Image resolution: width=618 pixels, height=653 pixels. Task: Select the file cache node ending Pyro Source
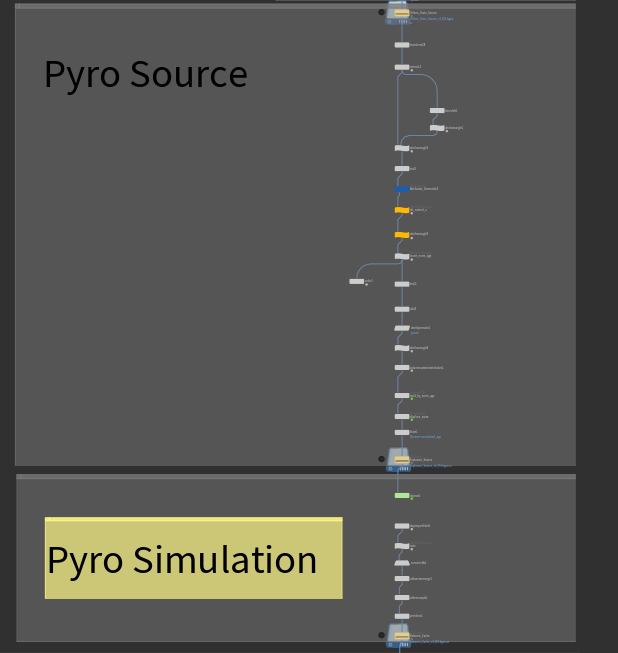tap(401, 461)
